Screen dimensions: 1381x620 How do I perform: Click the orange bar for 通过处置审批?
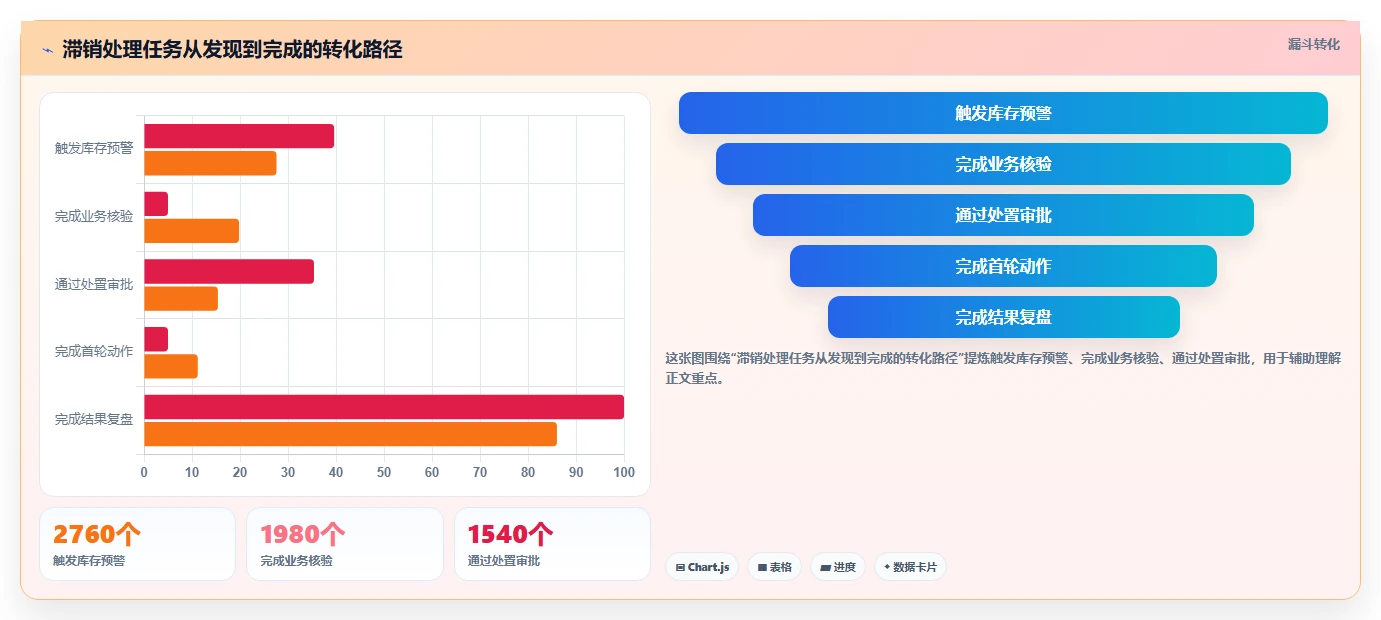coord(181,298)
